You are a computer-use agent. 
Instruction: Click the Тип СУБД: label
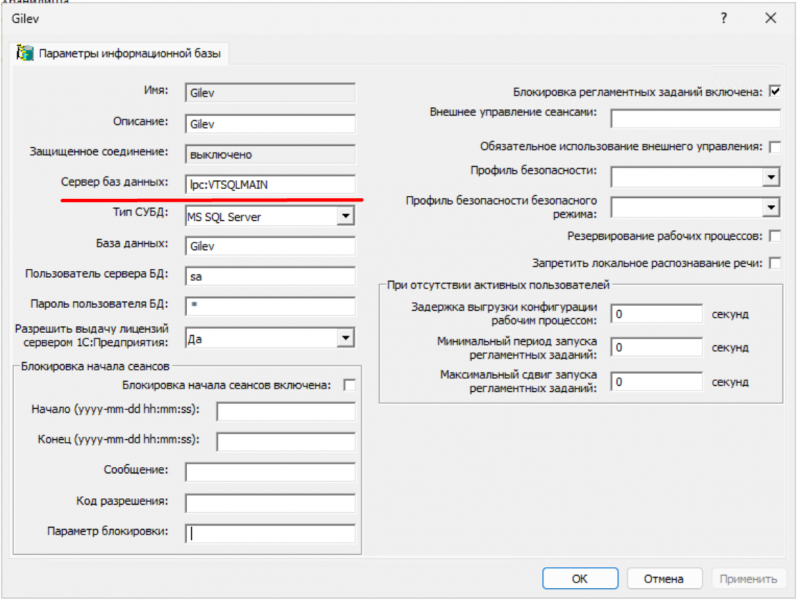pyautogui.click(x=140, y=212)
